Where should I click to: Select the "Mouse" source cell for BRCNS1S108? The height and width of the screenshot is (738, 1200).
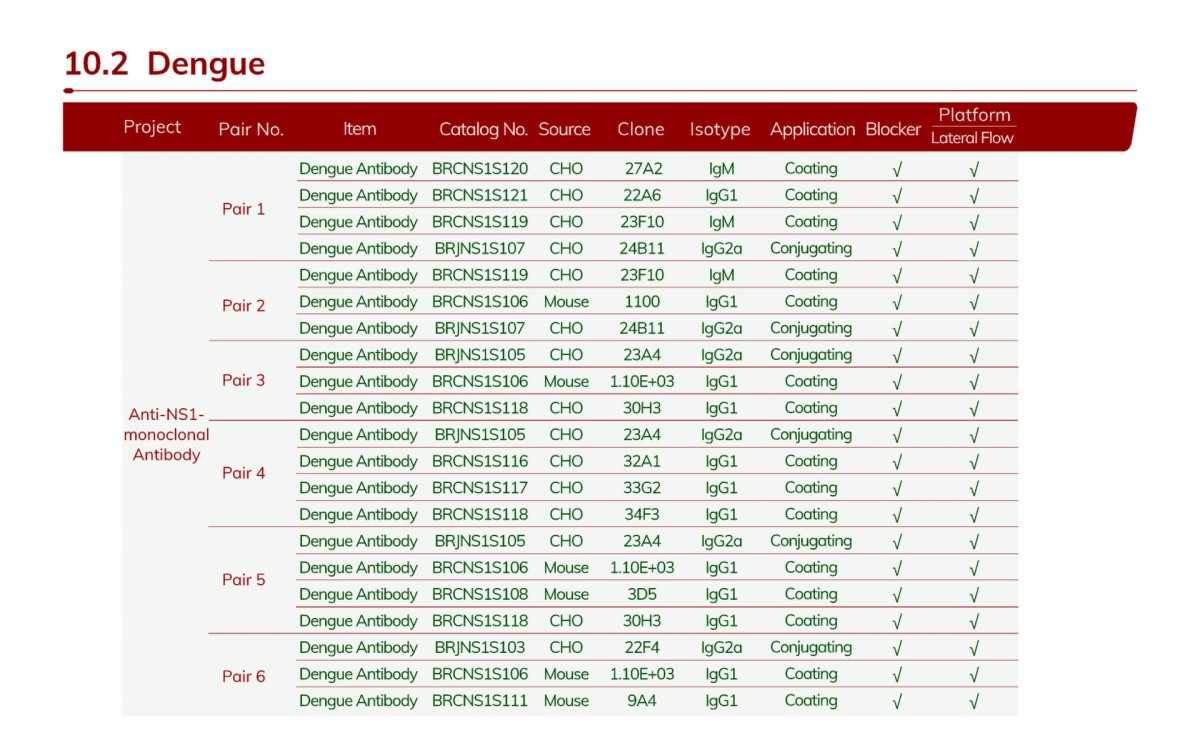[566, 594]
